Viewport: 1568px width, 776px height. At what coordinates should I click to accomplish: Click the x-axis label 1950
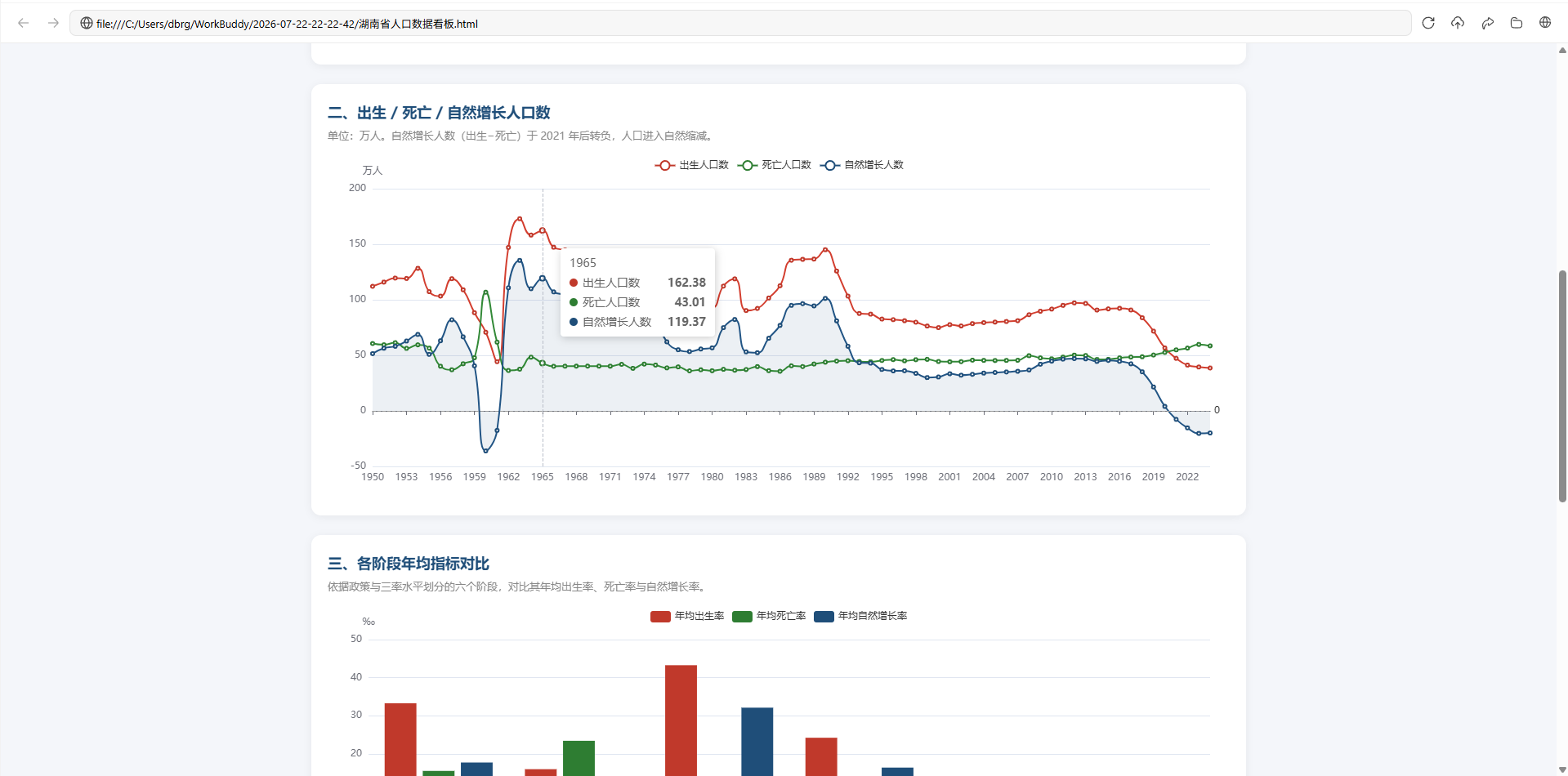pyautogui.click(x=373, y=477)
